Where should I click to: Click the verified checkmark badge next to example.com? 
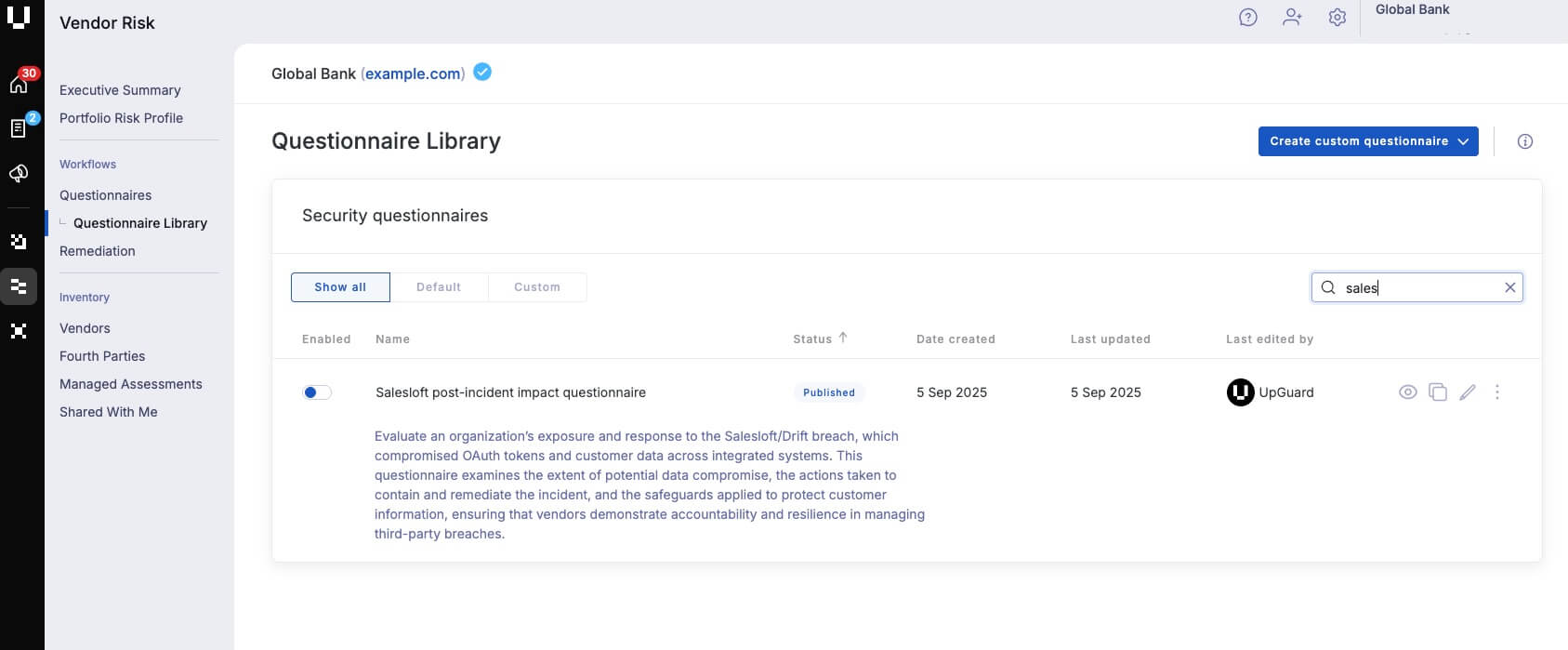[x=482, y=72]
